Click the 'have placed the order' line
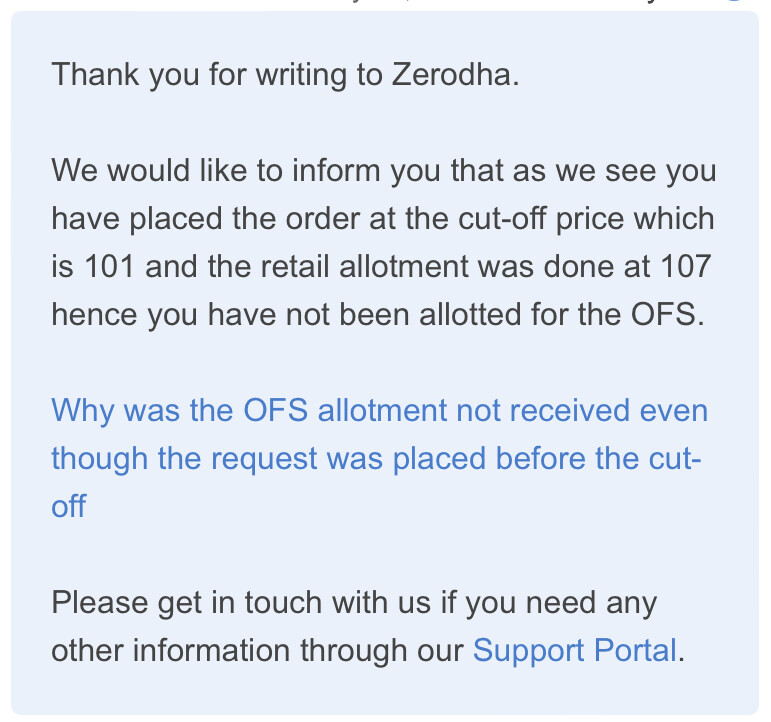This screenshot has height=722, width=771. pos(383,218)
